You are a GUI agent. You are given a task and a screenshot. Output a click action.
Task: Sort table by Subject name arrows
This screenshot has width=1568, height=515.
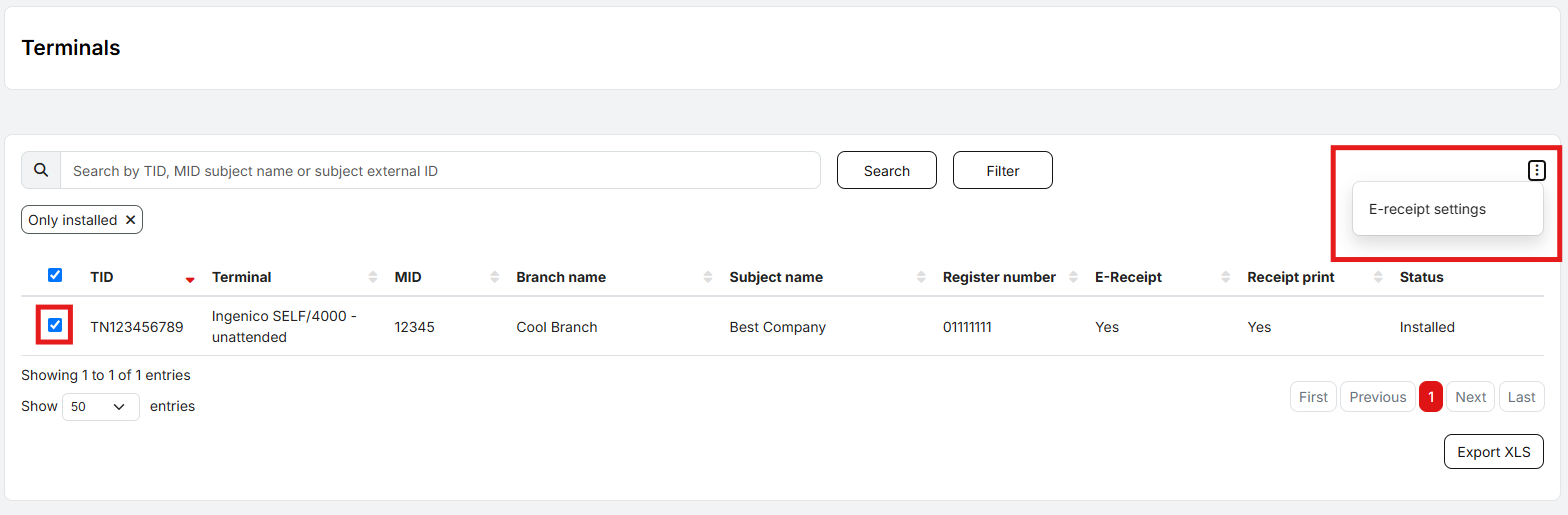tap(922, 277)
